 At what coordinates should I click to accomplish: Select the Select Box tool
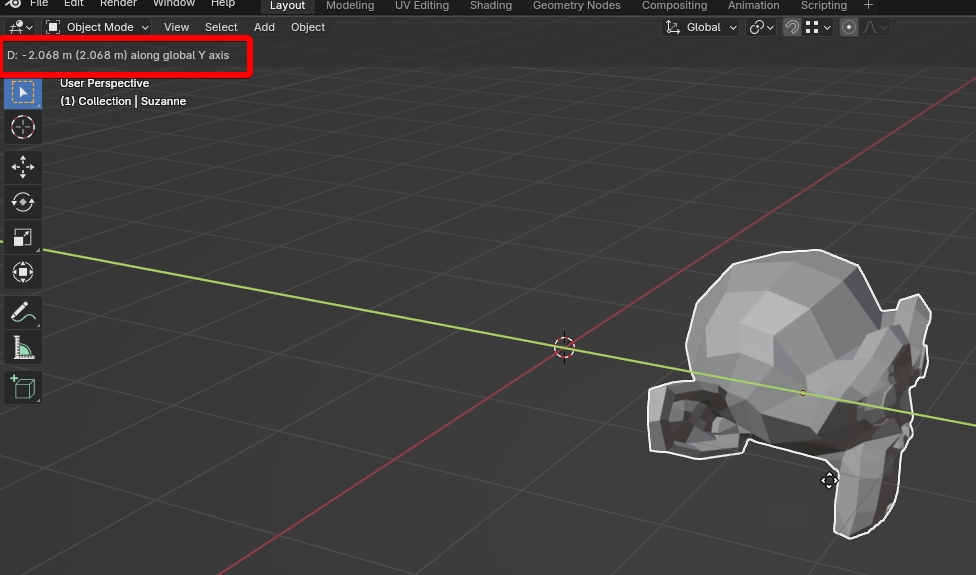click(23, 93)
